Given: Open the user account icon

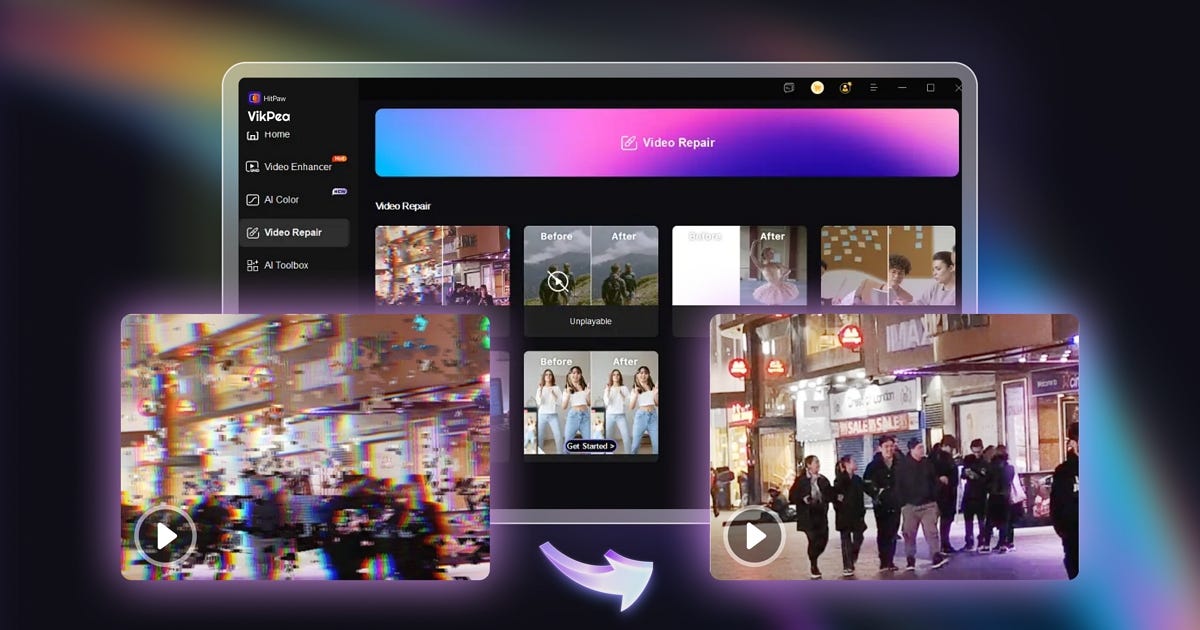Looking at the screenshot, I should pos(845,88).
